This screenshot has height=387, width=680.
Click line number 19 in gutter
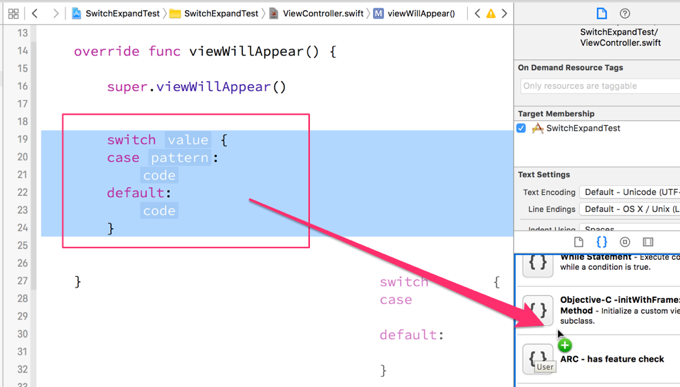point(23,139)
